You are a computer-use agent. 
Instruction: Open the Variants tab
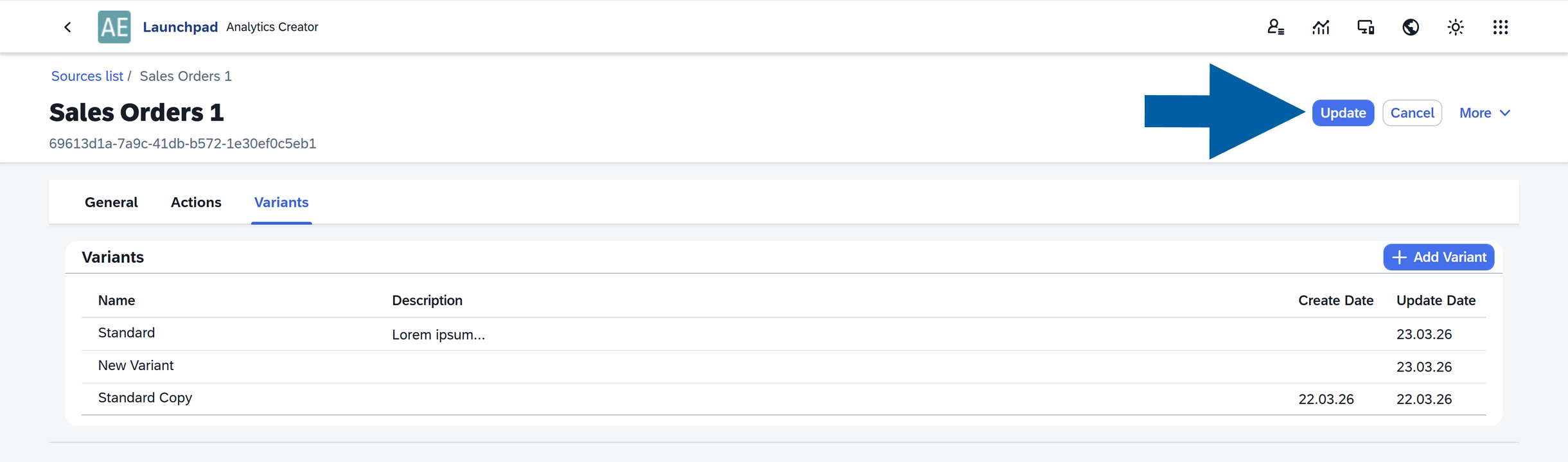pyautogui.click(x=281, y=202)
